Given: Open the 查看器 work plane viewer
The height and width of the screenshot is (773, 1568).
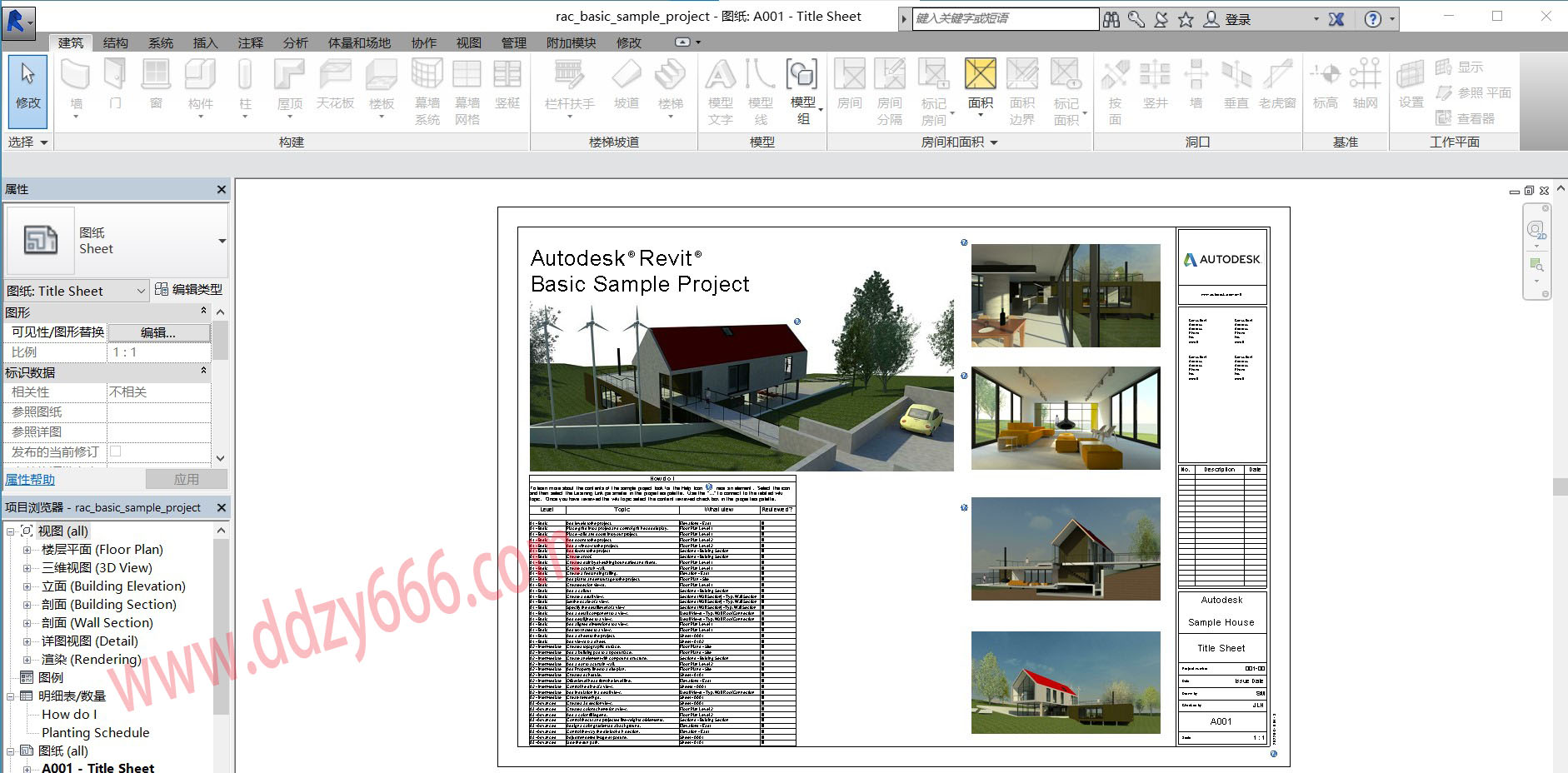Looking at the screenshot, I should pos(1466,118).
